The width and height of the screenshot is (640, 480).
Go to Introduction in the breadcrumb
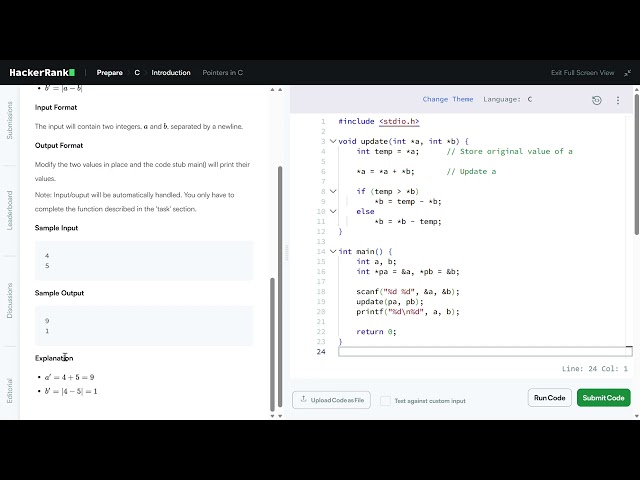click(x=171, y=73)
